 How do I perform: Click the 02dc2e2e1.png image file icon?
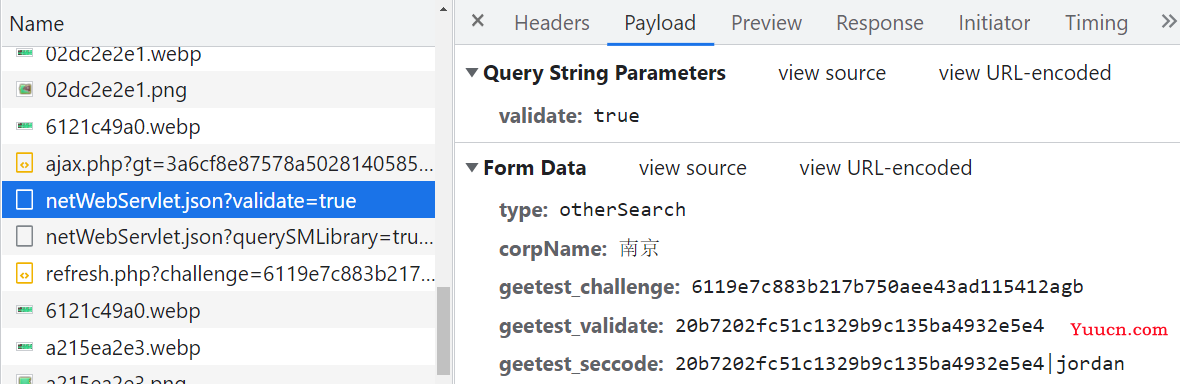(25, 90)
